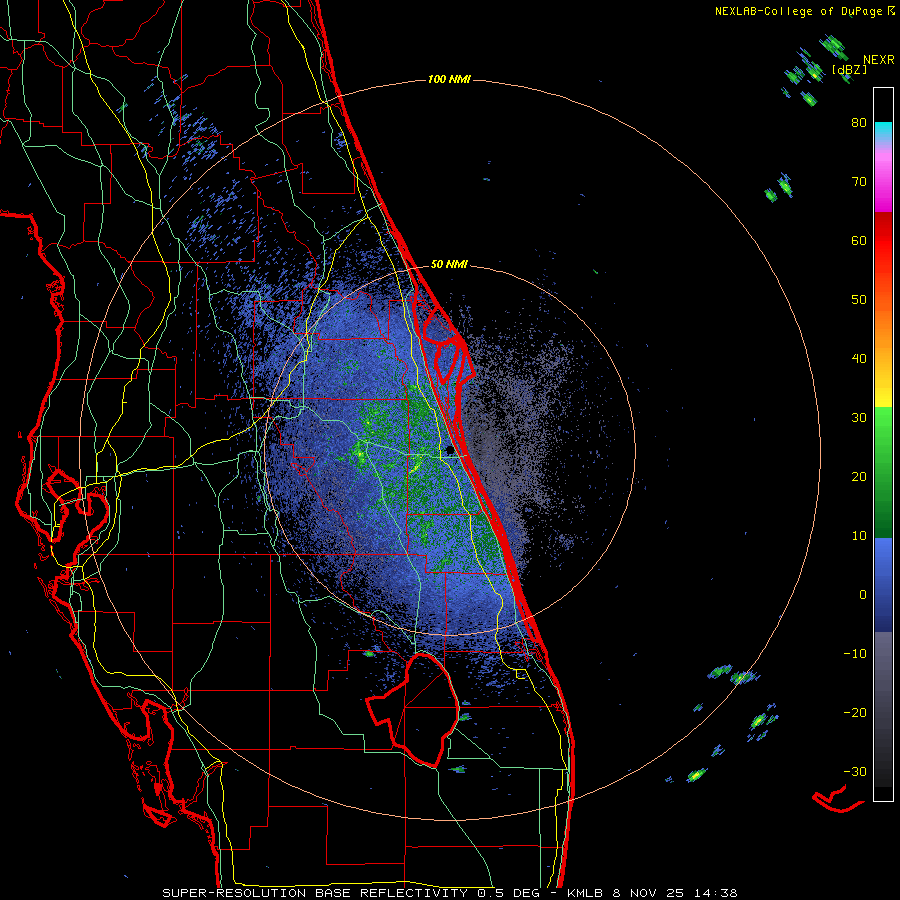Image resolution: width=900 pixels, height=900 pixels.
Task: Click the 50 dBZ scale label
Action: (859, 300)
